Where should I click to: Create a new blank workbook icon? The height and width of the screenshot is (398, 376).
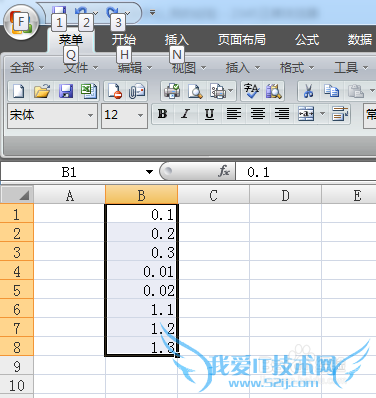pyautogui.click(x=19, y=91)
